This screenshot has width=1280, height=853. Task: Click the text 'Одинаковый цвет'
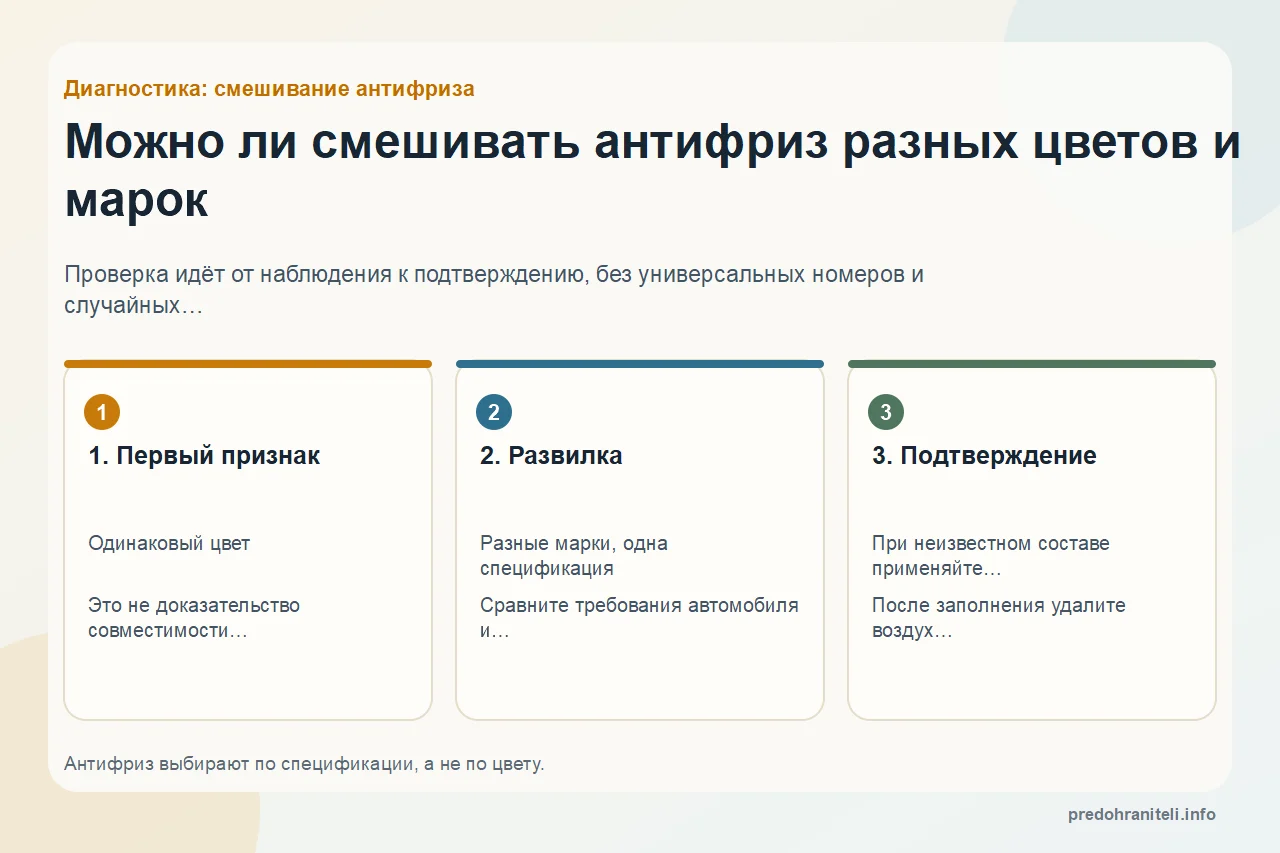[169, 544]
